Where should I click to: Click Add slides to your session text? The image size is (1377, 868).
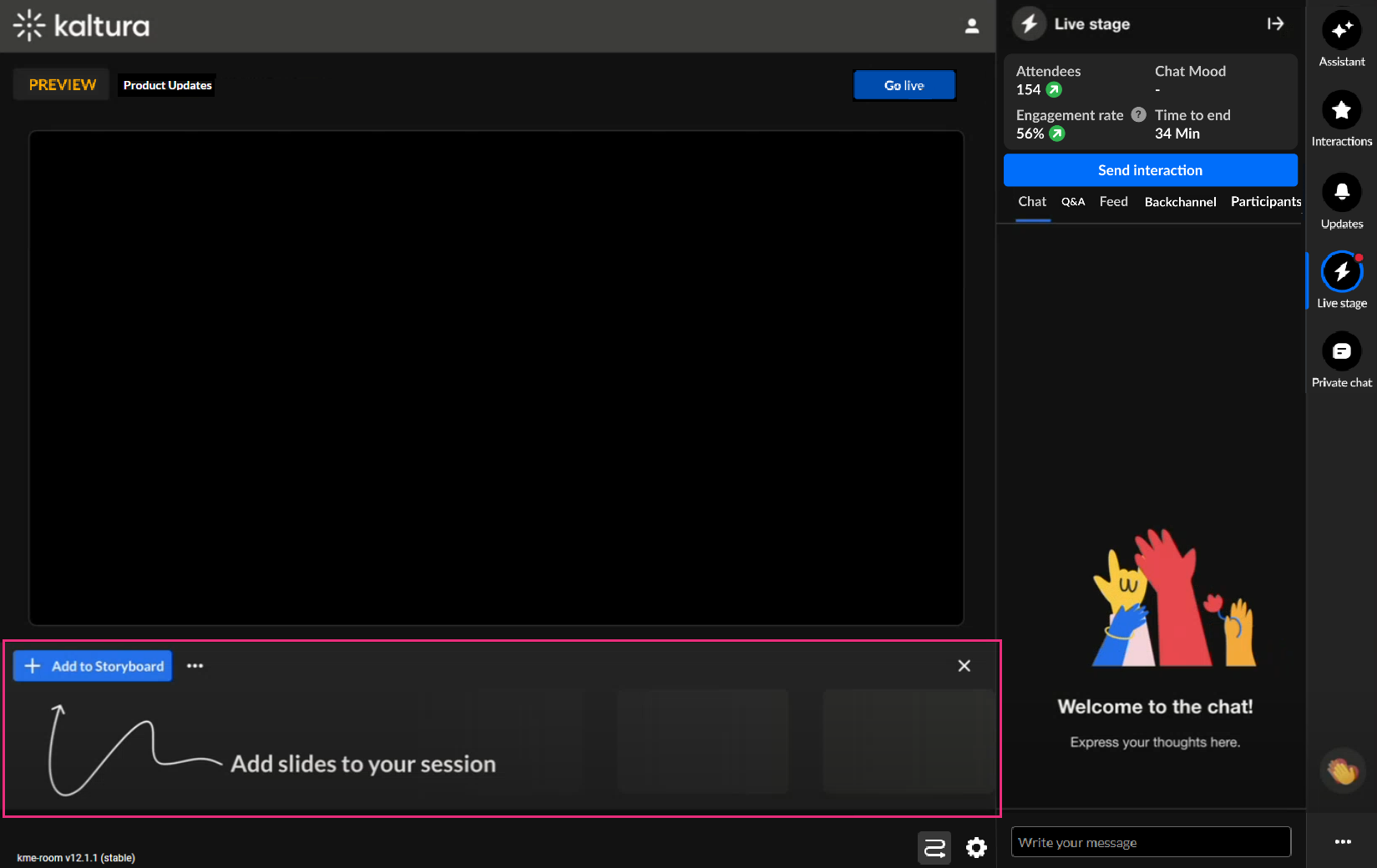click(363, 765)
